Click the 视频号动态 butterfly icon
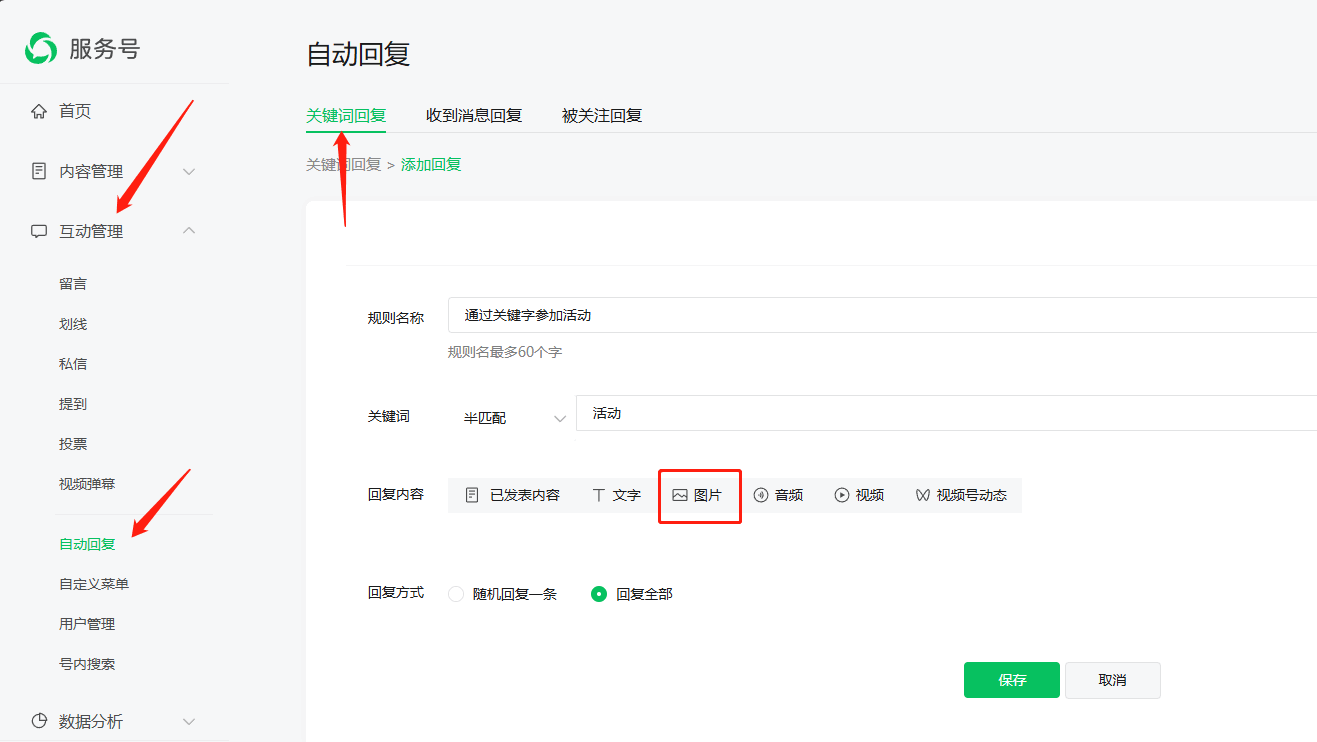 click(923, 495)
